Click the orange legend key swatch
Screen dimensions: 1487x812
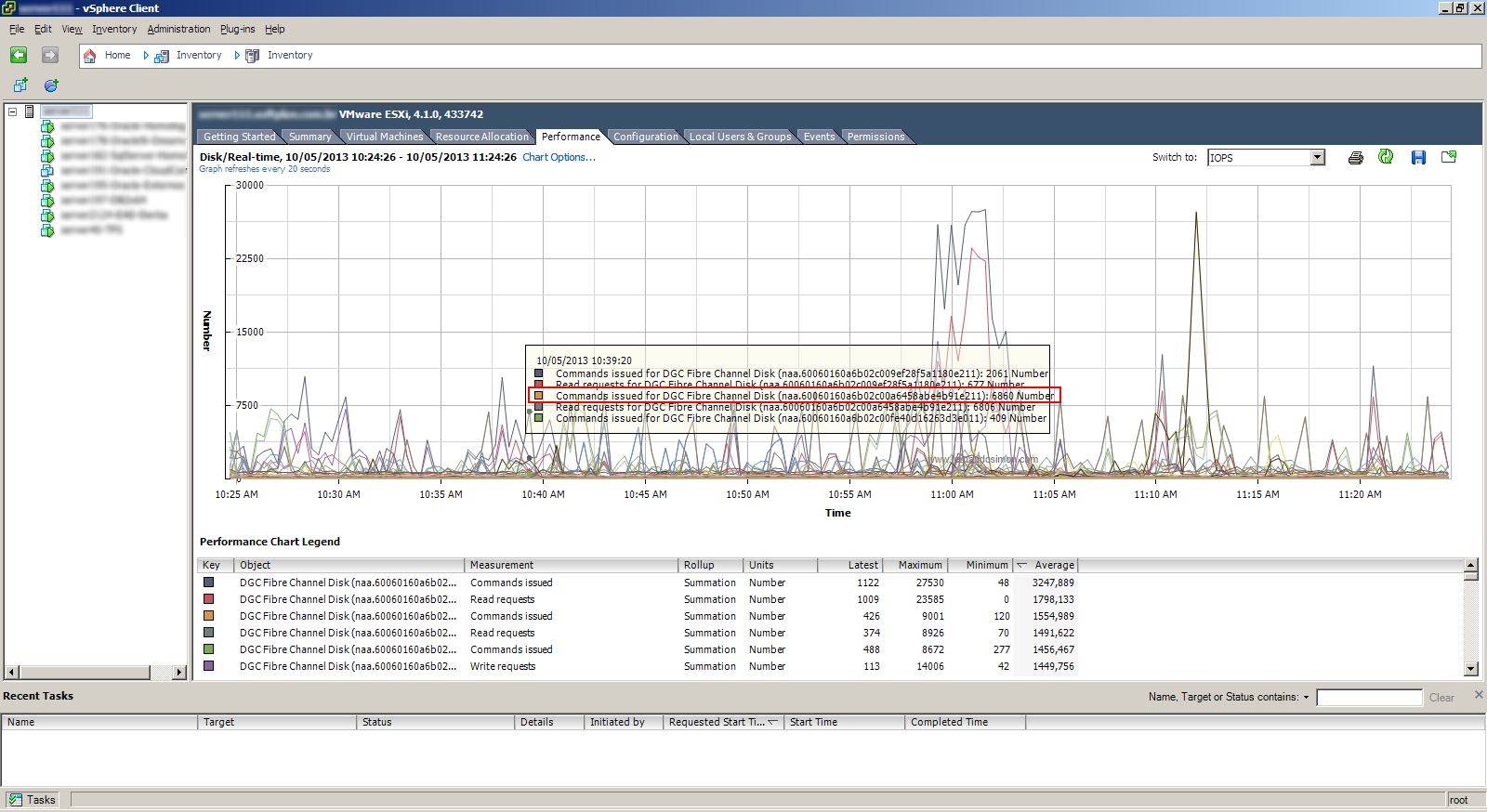[209, 616]
